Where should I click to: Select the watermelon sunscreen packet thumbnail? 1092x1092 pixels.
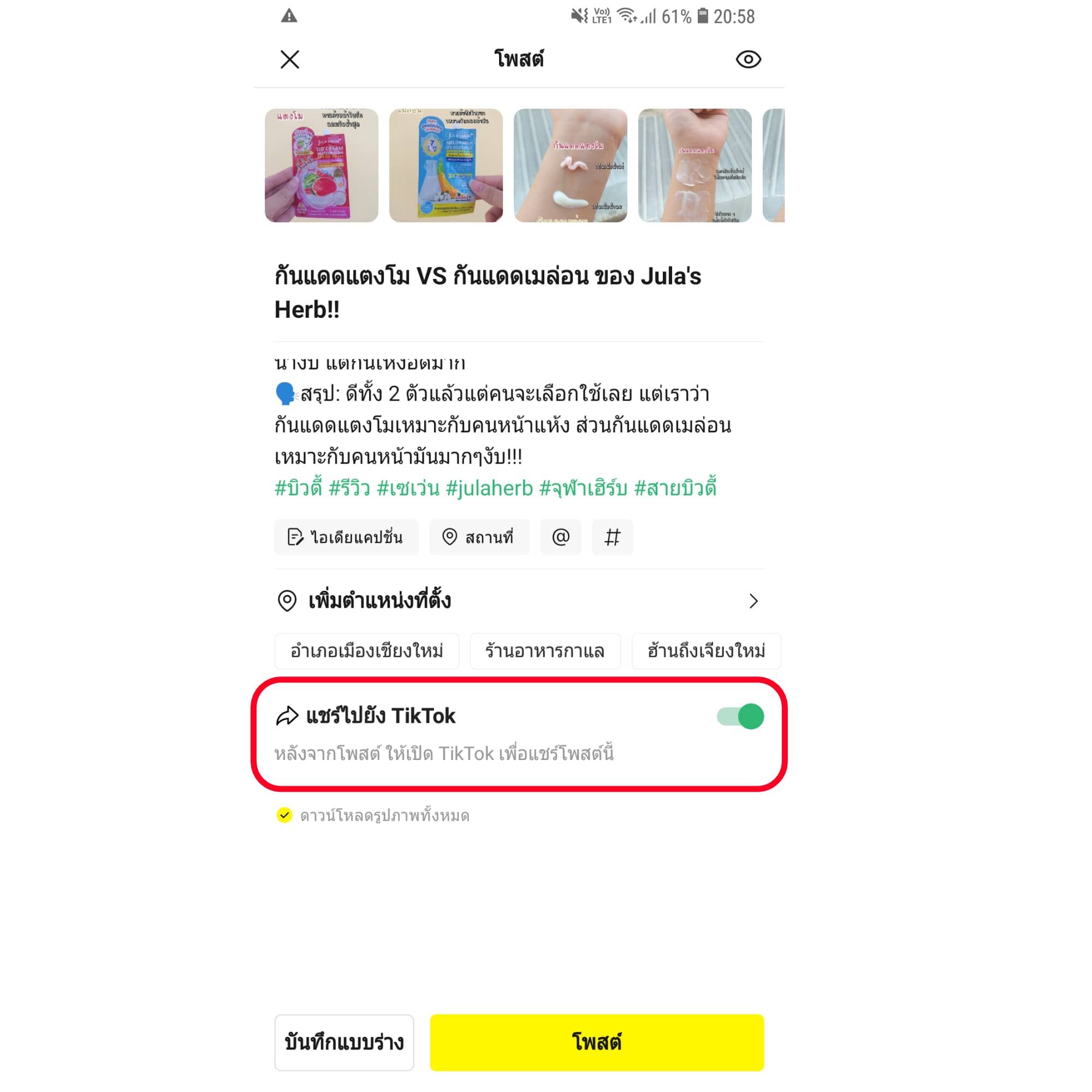coord(321,165)
